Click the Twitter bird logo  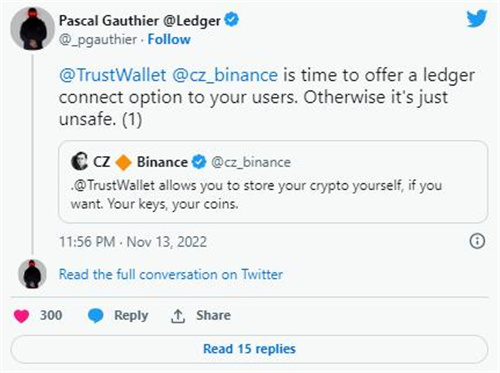click(x=477, y=19)
